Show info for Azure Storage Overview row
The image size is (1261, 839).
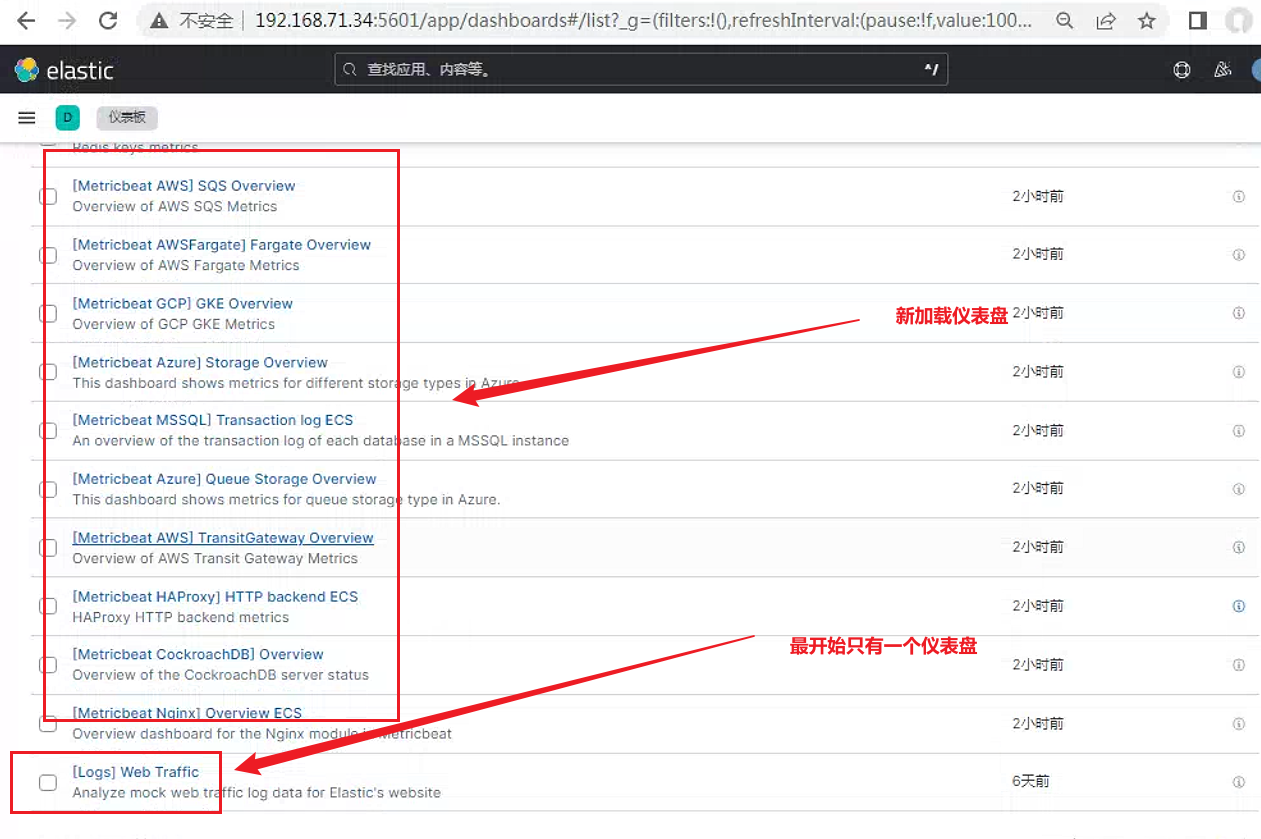tap(1238, 372)
